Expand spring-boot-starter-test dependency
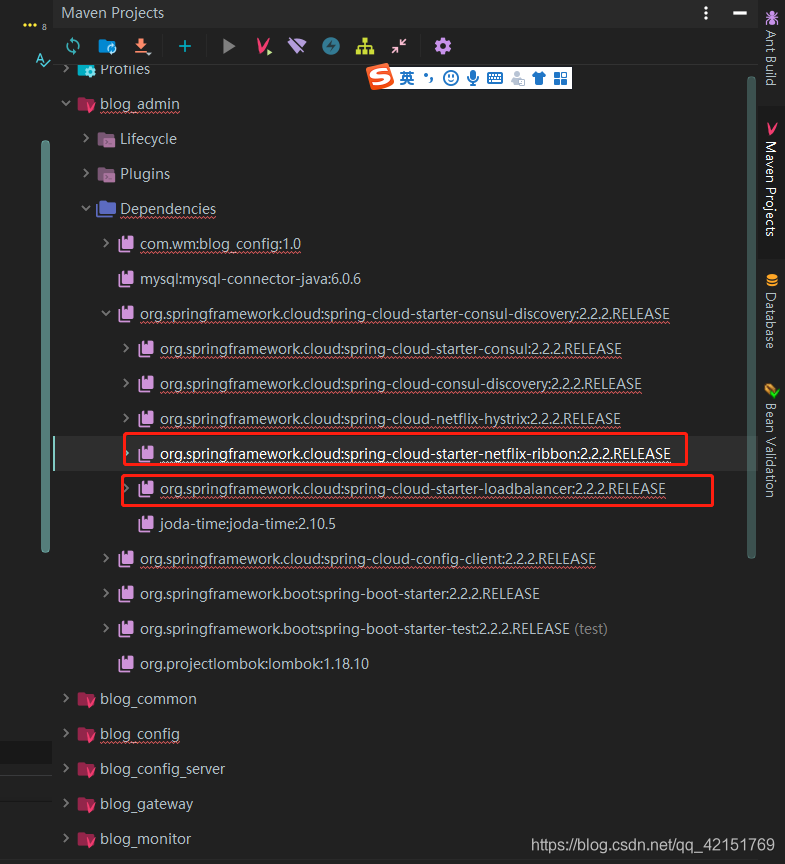The height and width of the screenshot is (864, 785). tap(106, 629)
